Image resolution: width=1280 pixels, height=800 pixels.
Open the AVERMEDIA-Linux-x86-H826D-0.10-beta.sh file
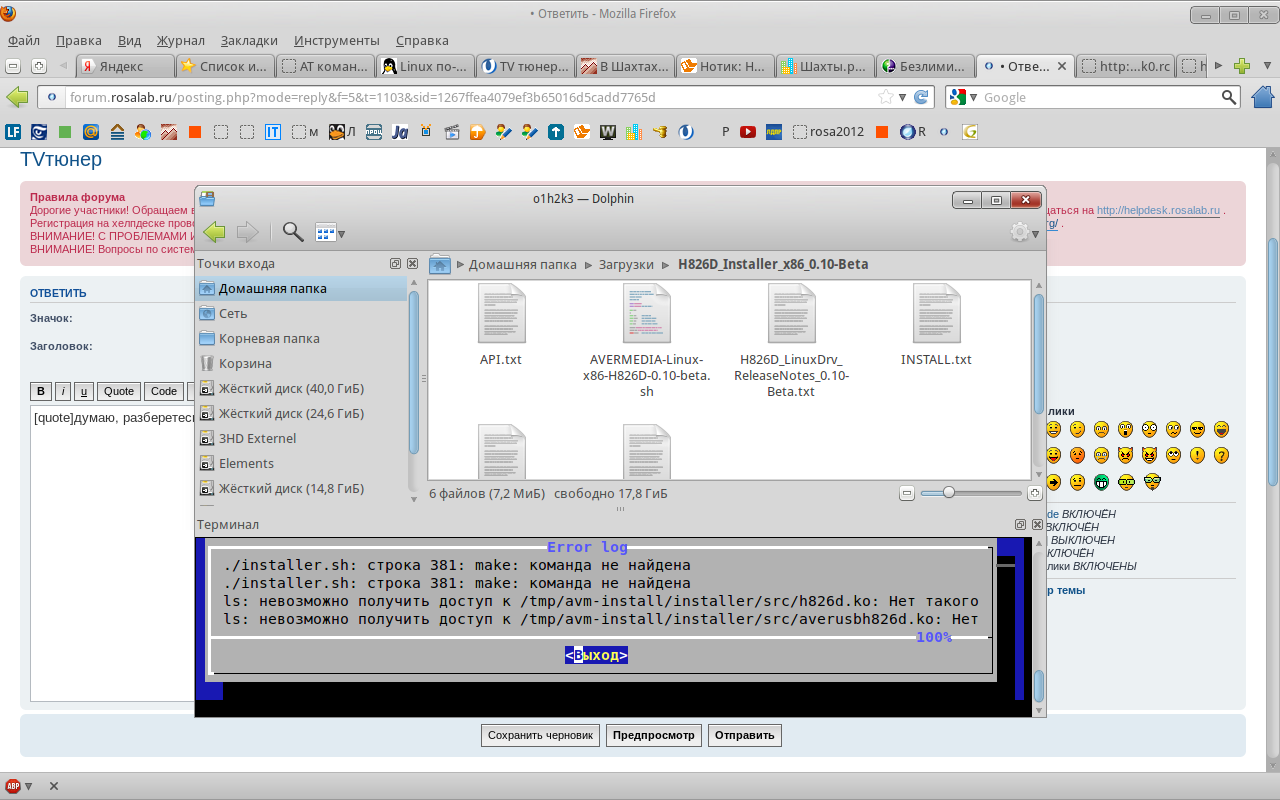coord(646,314)
